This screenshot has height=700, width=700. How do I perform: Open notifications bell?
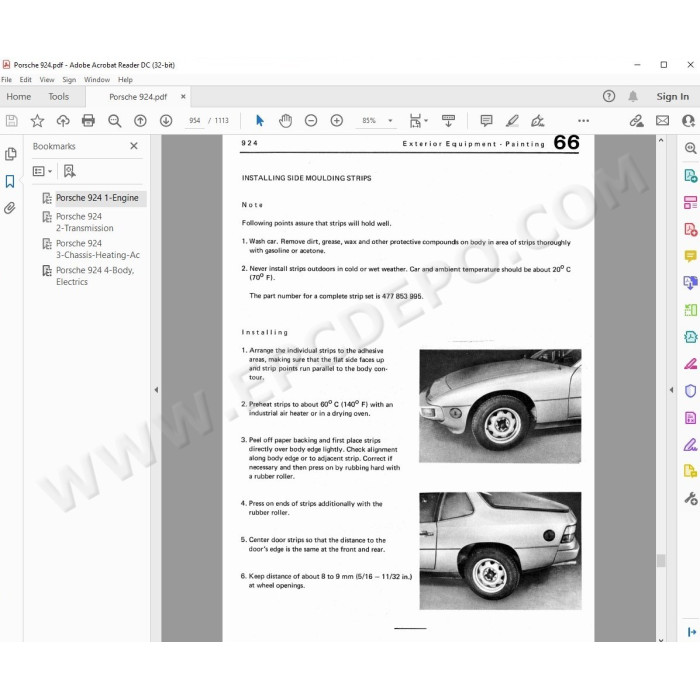point(633,96)
